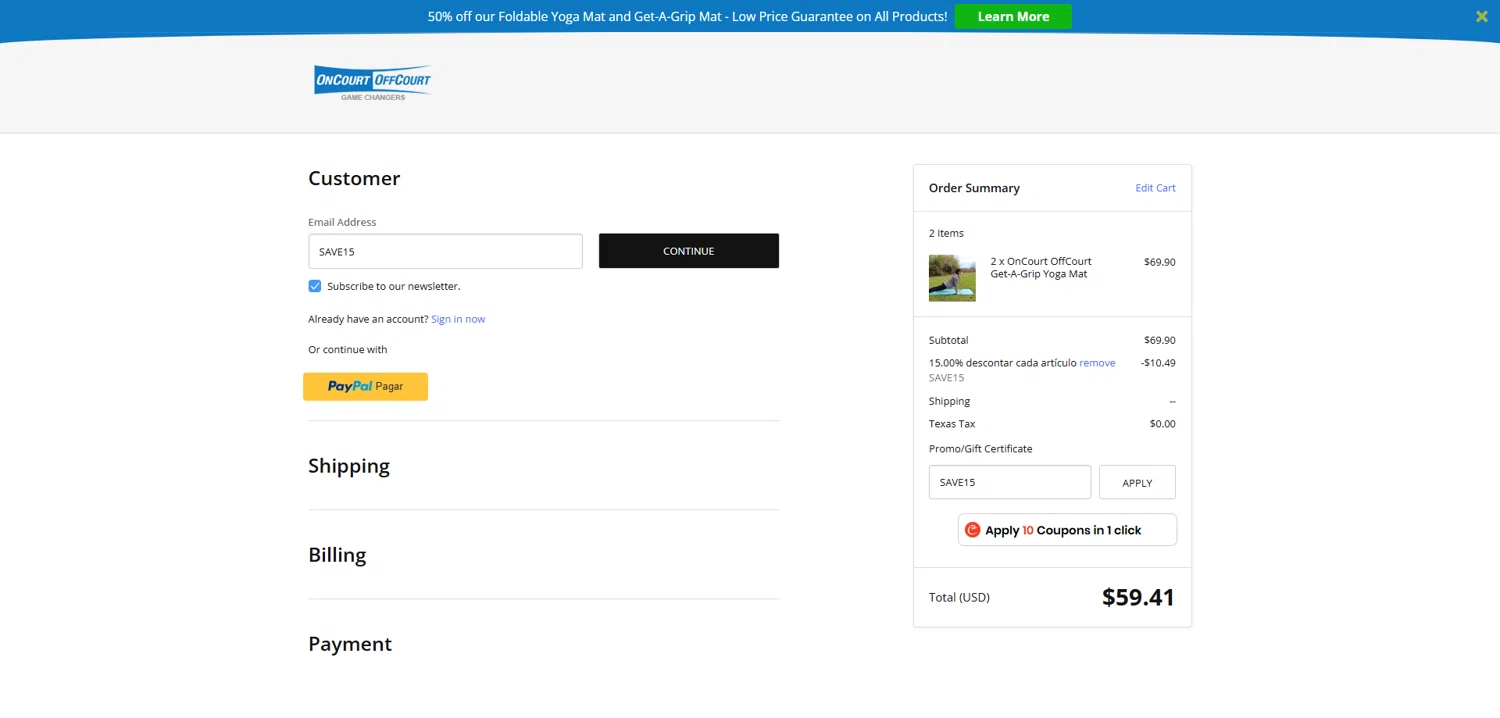Click the Learn More banner button
Viewport: 1500px width, 718px height.
[1013, 16]
